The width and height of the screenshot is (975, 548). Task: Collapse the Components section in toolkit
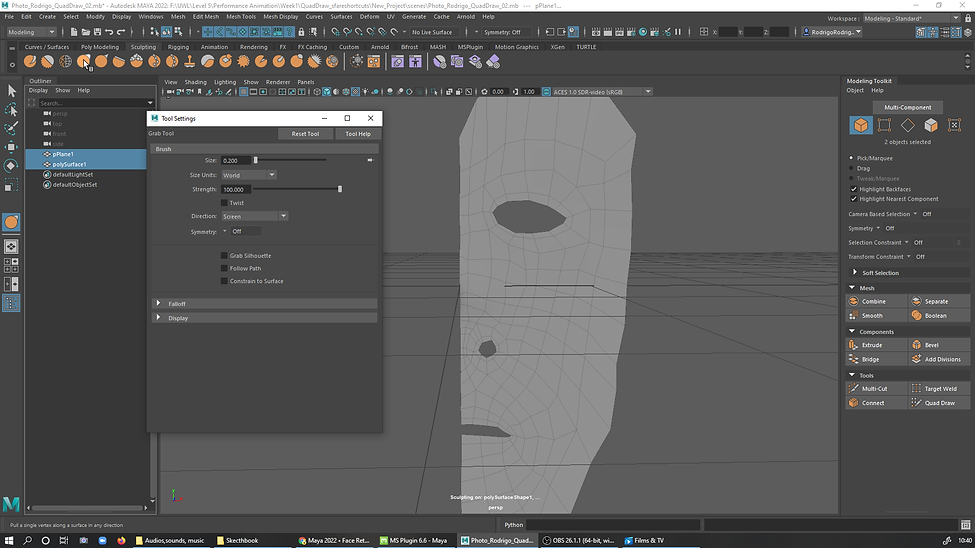(852, 332)
